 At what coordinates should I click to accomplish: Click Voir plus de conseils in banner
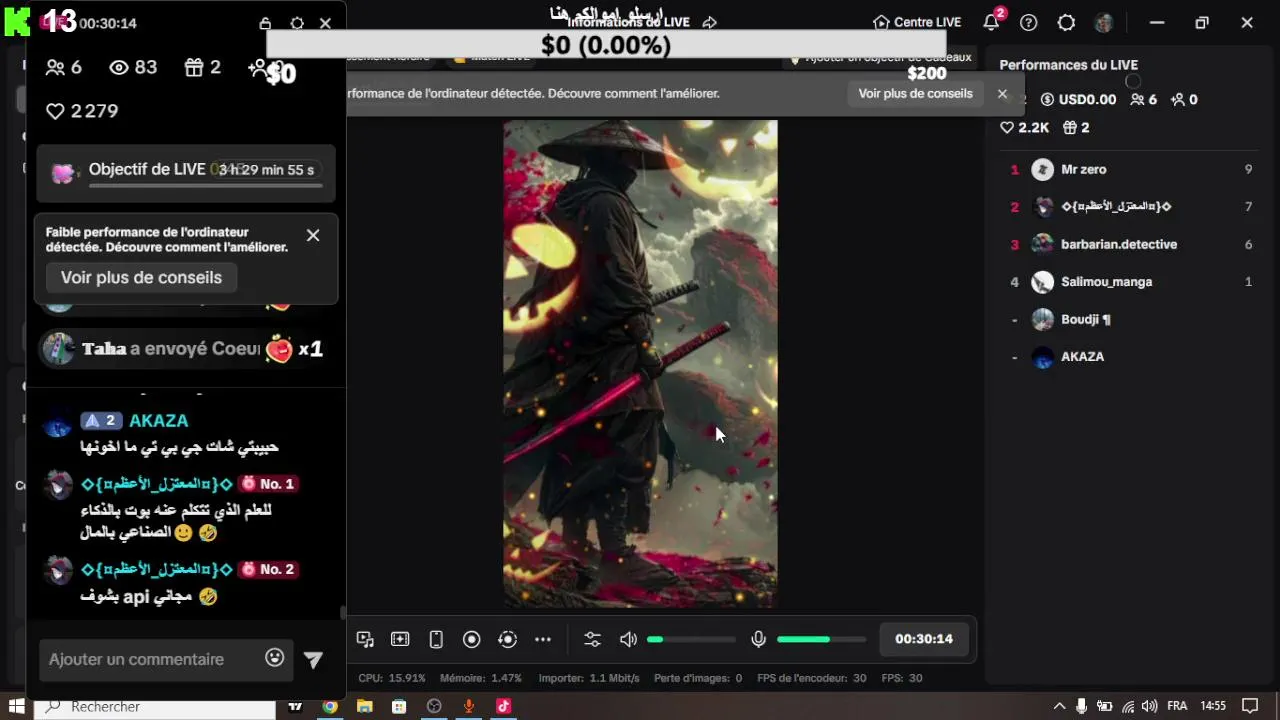tap(915, 93)
